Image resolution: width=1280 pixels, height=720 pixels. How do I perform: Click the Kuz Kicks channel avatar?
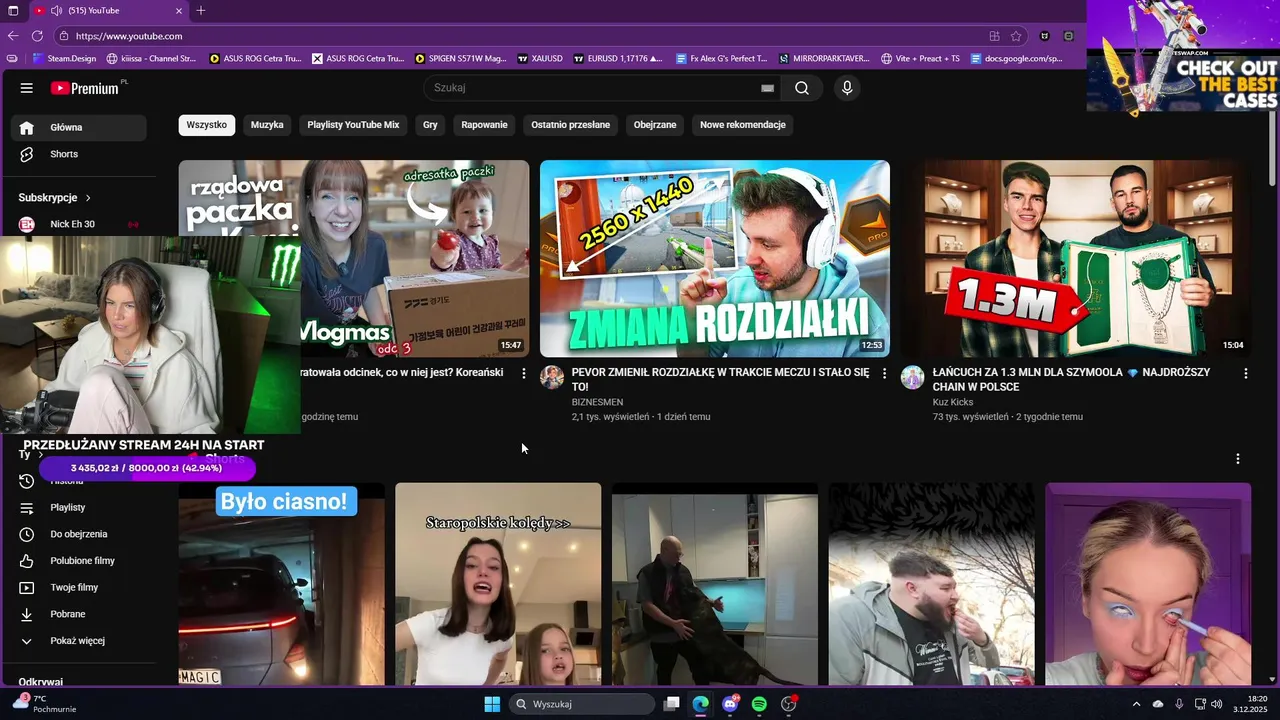tap(913, 377)
